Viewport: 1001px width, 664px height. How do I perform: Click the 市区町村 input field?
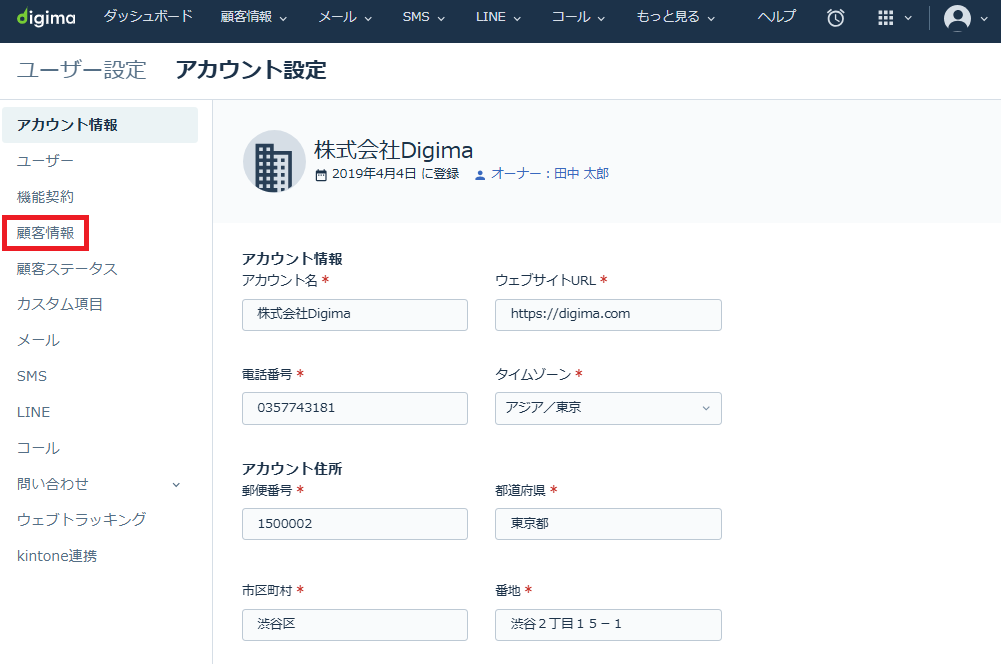point(355,624)
